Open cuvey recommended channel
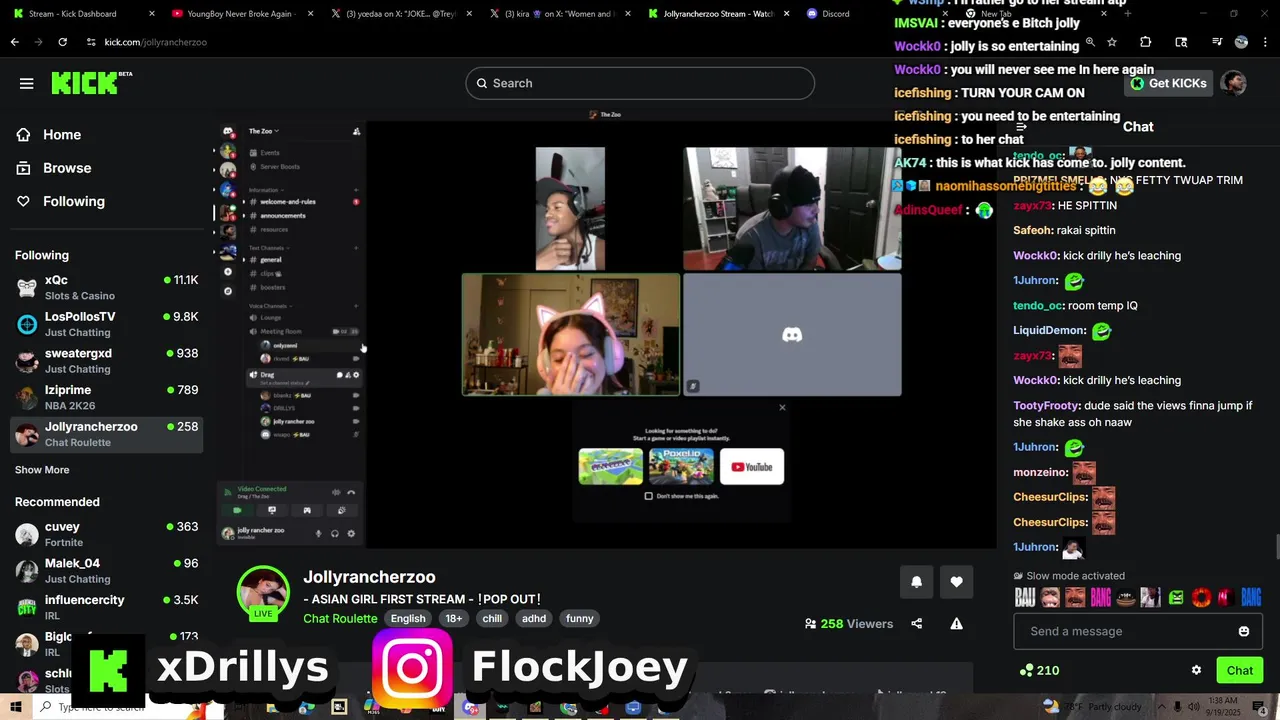 point(107,534)
